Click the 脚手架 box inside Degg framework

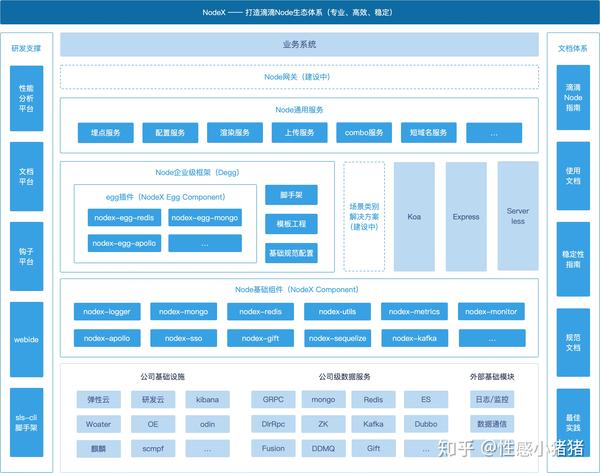point(291,195)
